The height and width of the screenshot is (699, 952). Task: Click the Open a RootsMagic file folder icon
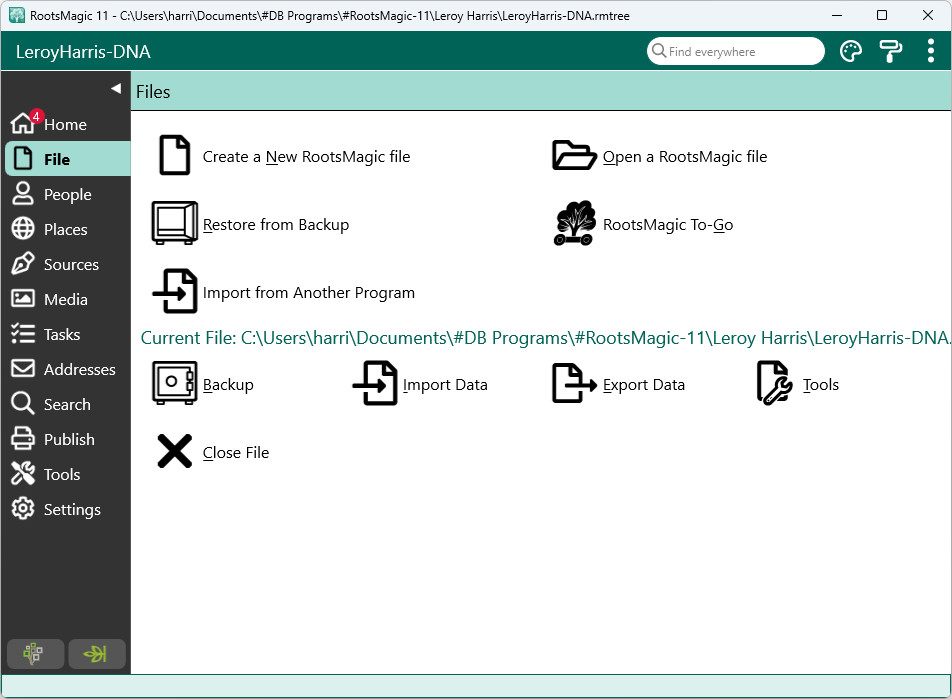point(574,155)
